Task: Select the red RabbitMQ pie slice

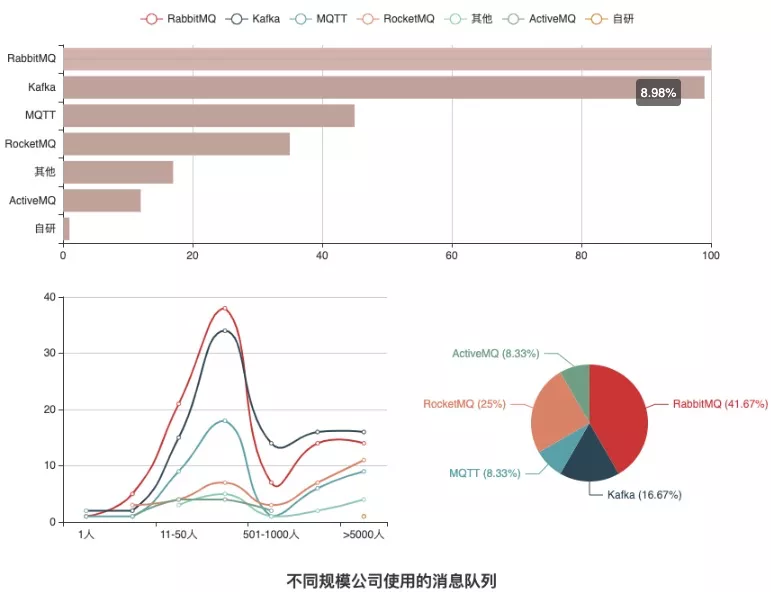Action: (x=620, y=413)
